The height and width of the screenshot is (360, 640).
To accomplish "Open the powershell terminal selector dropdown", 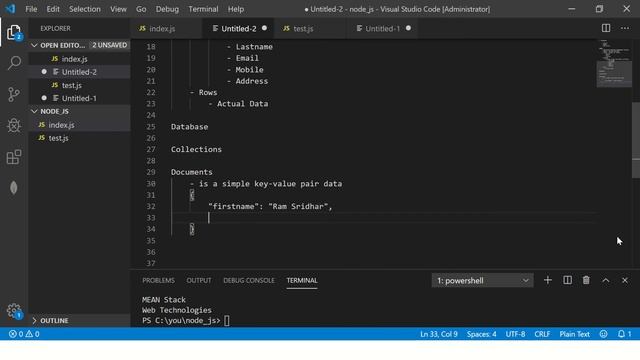I will pos(482,280).
